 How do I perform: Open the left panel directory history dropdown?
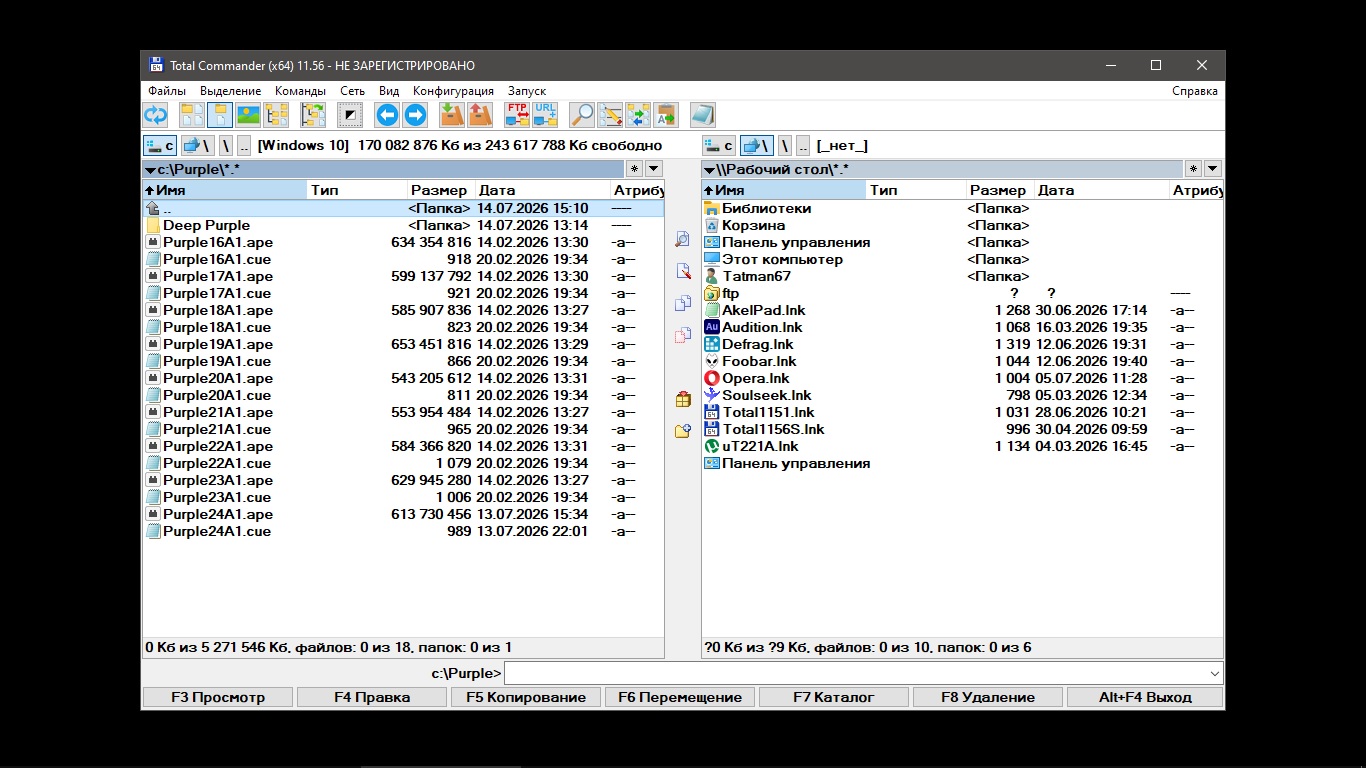(x=653, y=169)
